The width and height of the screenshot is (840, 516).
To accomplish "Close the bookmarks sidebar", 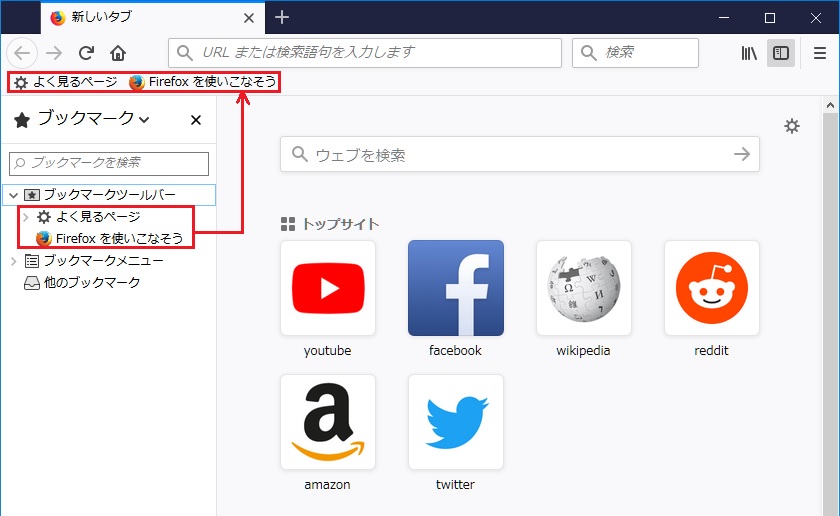I will point(196,120).
